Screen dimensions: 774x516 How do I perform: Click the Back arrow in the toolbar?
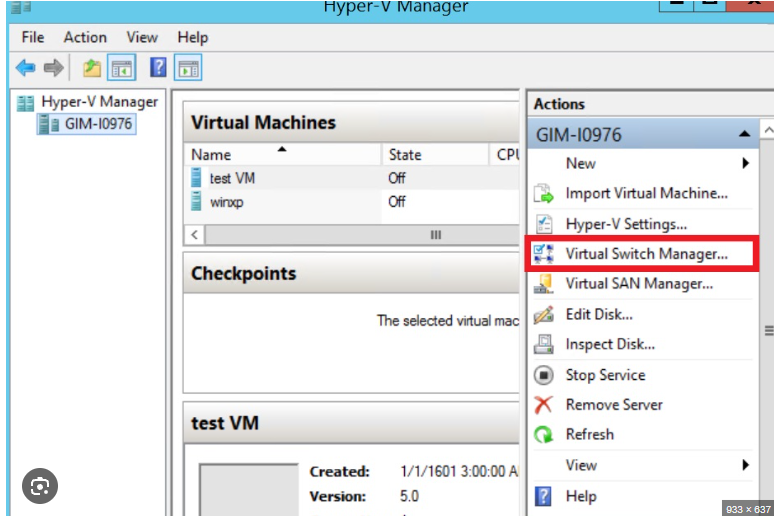[26, 68]
